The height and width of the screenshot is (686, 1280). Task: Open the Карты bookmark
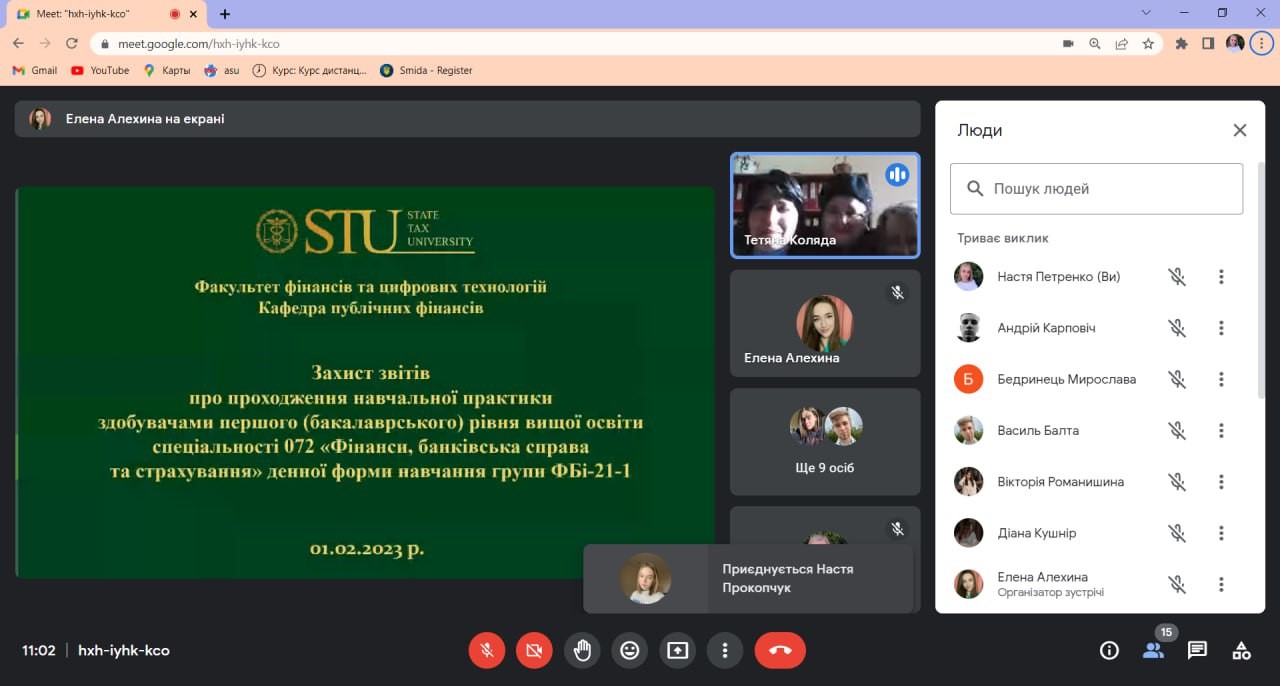167,71
